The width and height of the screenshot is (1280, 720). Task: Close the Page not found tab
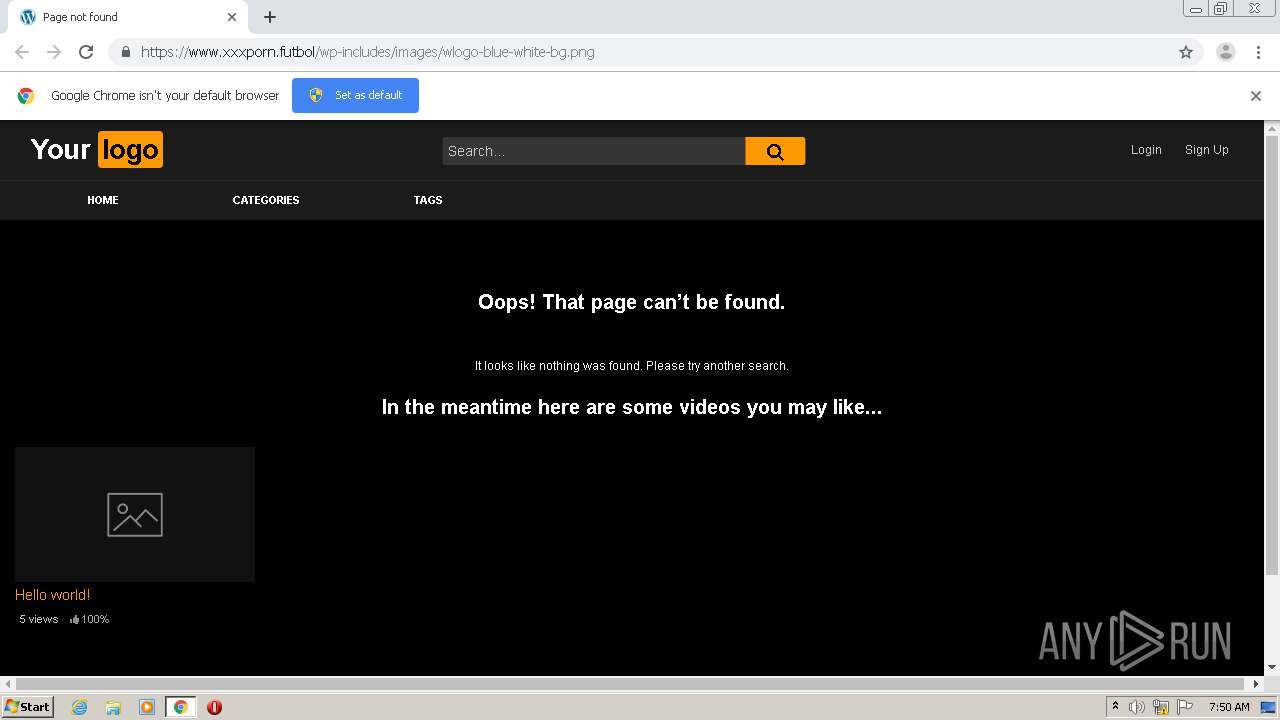(232, 17)
